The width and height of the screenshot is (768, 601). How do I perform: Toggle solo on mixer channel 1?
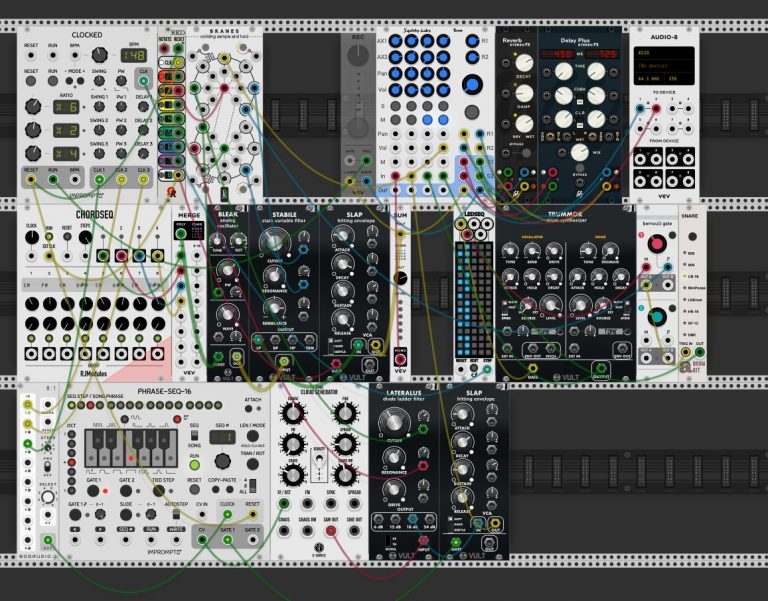tap(395, 106)
